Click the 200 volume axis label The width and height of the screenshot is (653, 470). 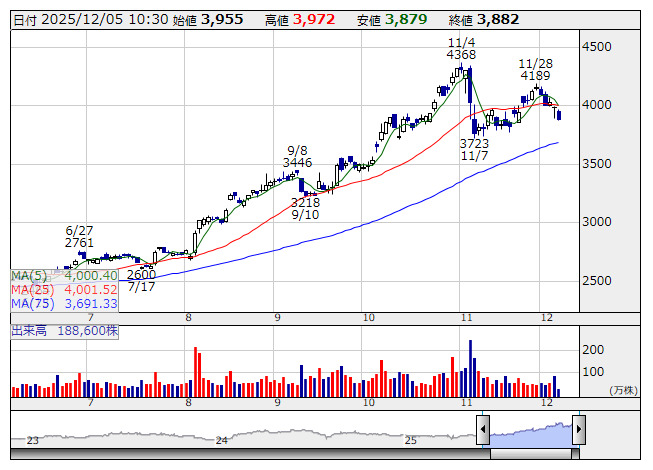pyautogui.click(x=593, y=350)
